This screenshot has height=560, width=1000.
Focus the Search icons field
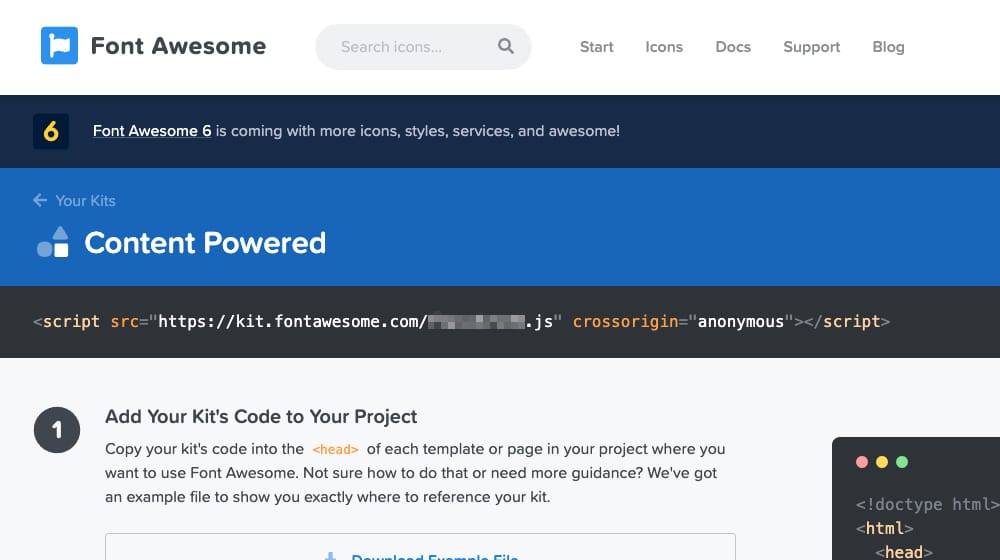423,47
